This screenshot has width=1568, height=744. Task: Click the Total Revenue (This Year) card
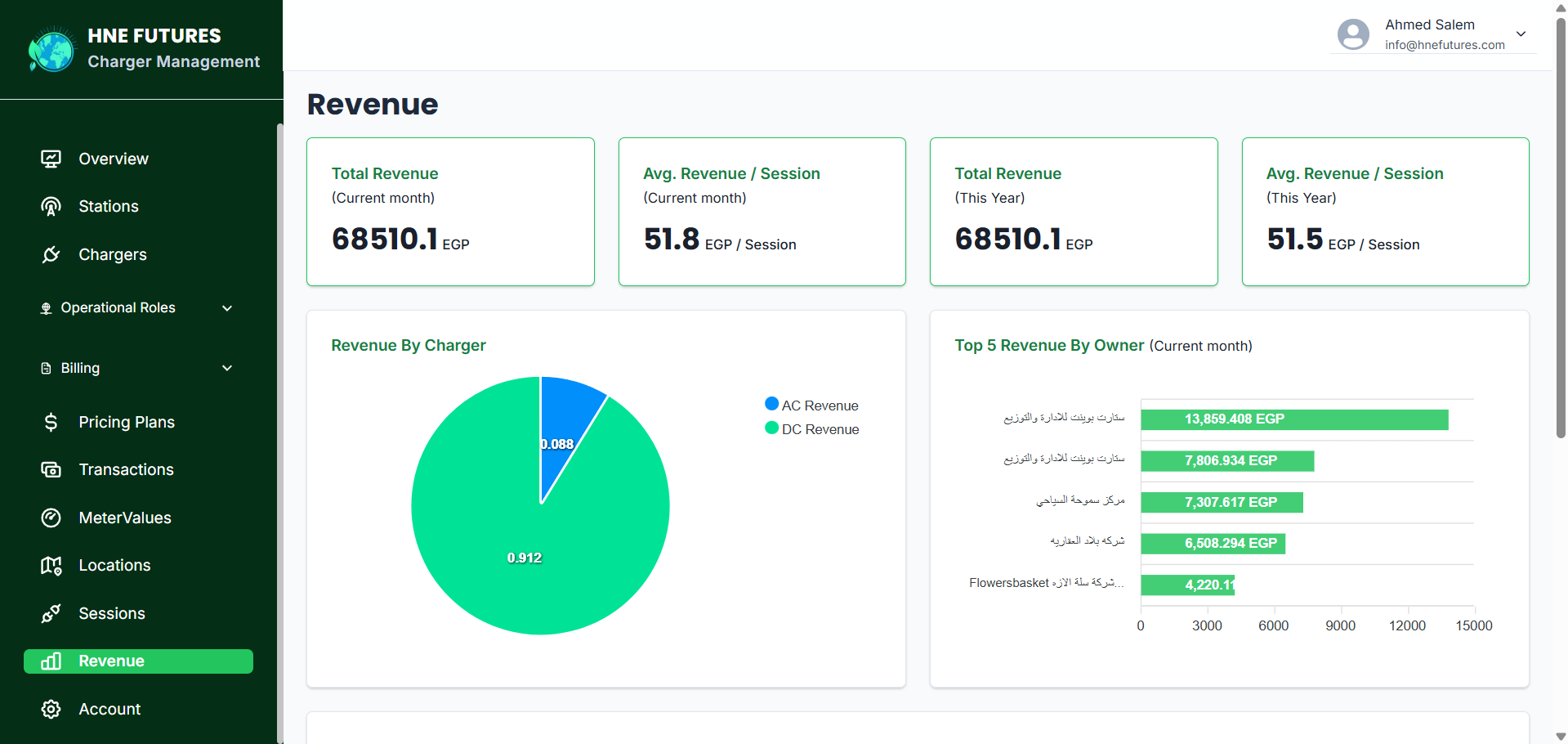click(1073, 211)
